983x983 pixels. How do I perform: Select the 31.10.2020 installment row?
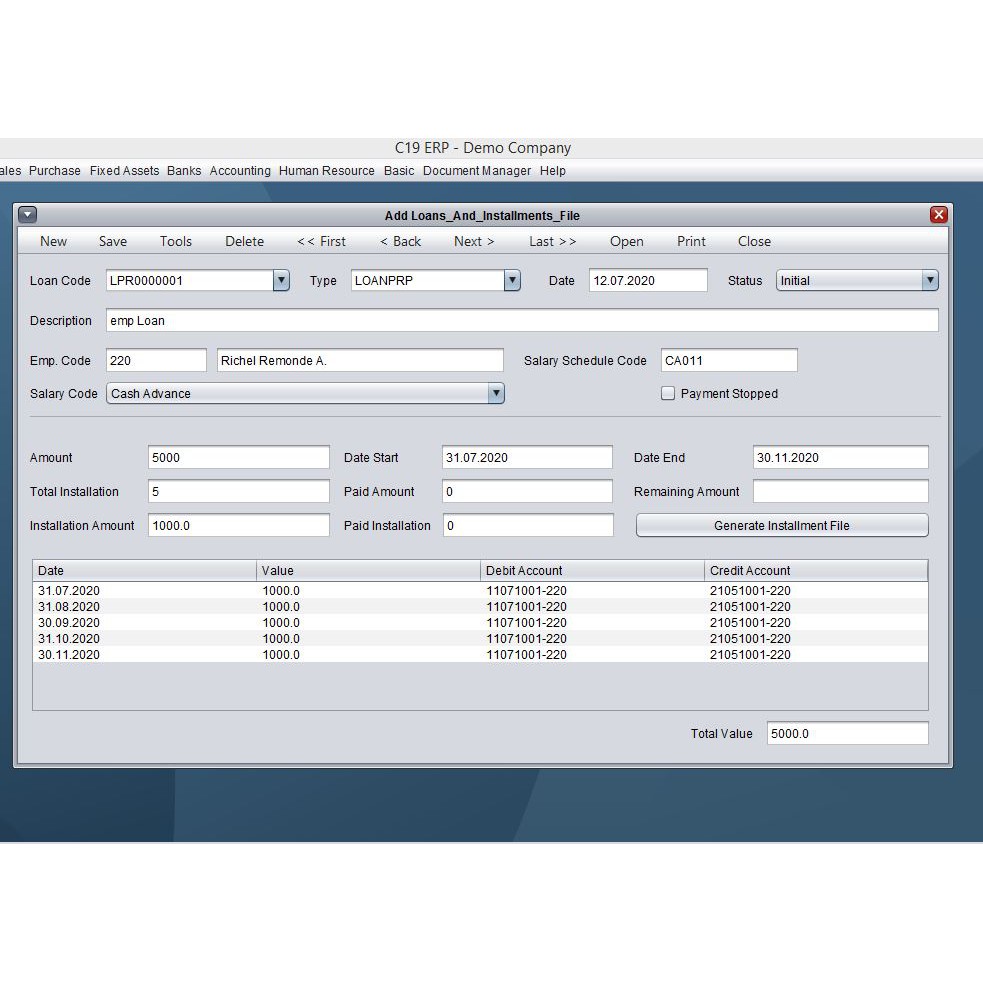tap(480, 638)
